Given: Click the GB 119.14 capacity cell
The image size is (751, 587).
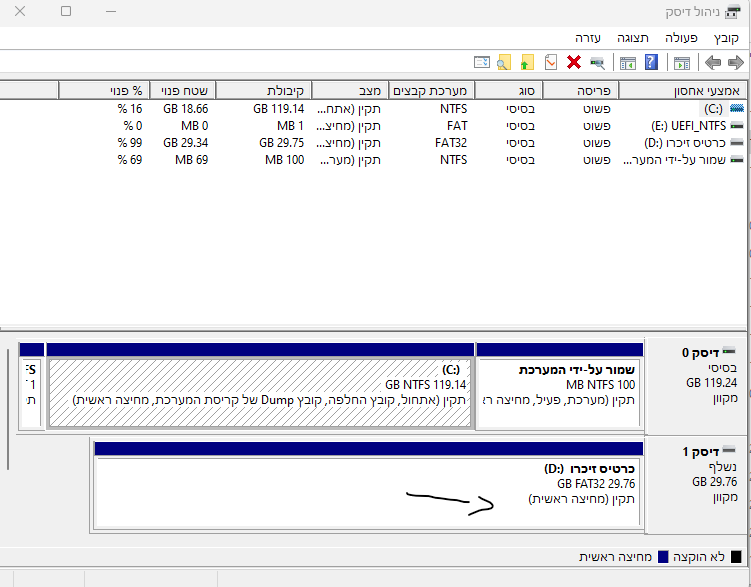Looking at the screenshot, I should coord(279,109).
